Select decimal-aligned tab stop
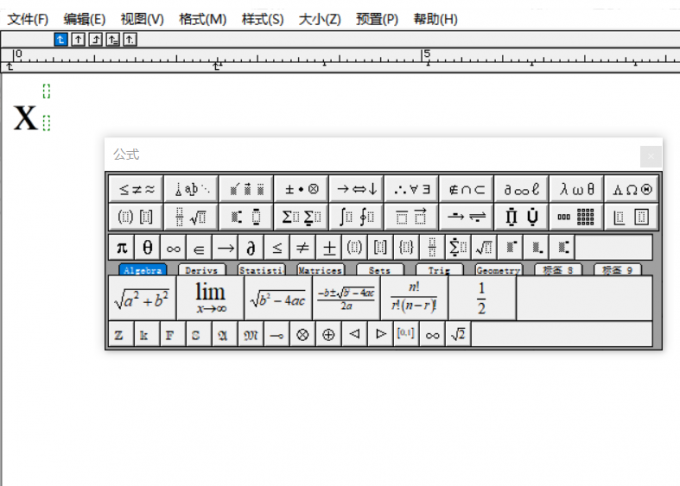680x486 pixels. tap(130, 39)
